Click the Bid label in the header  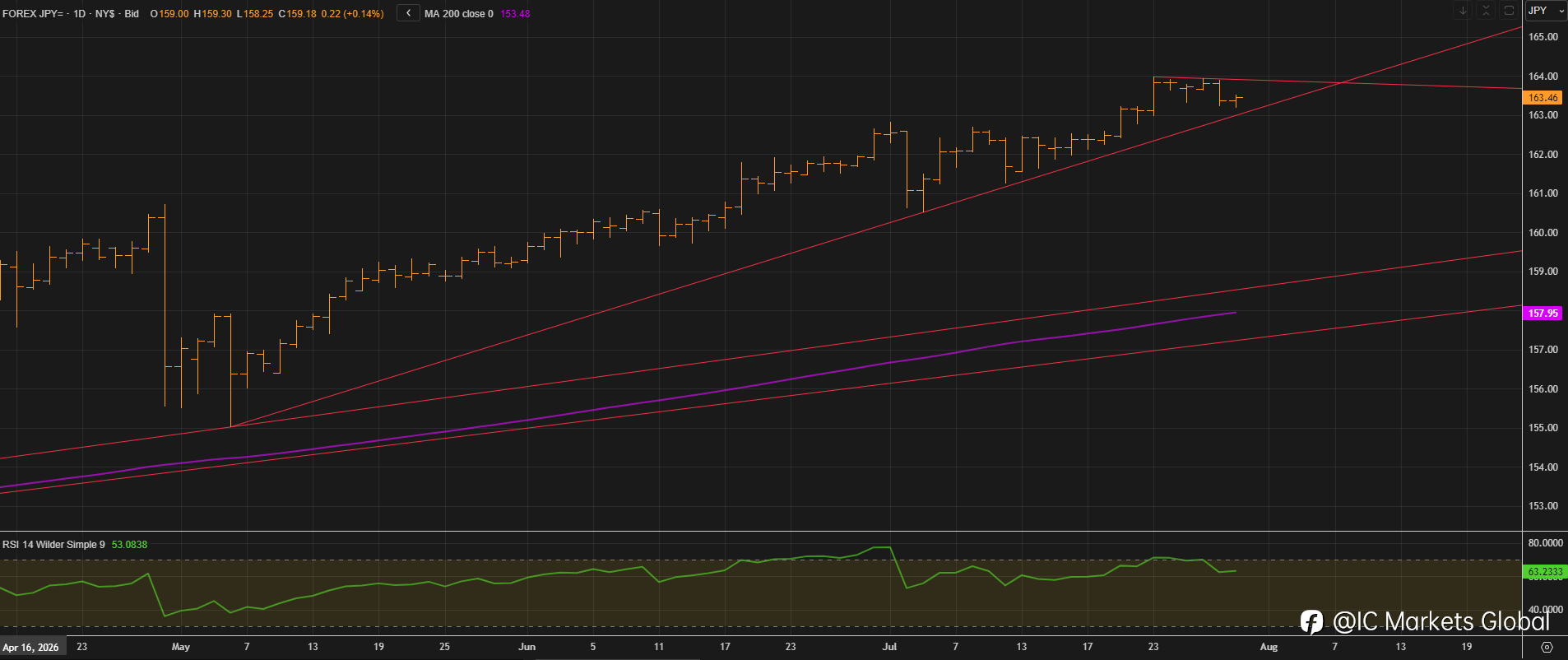(132, 14)
